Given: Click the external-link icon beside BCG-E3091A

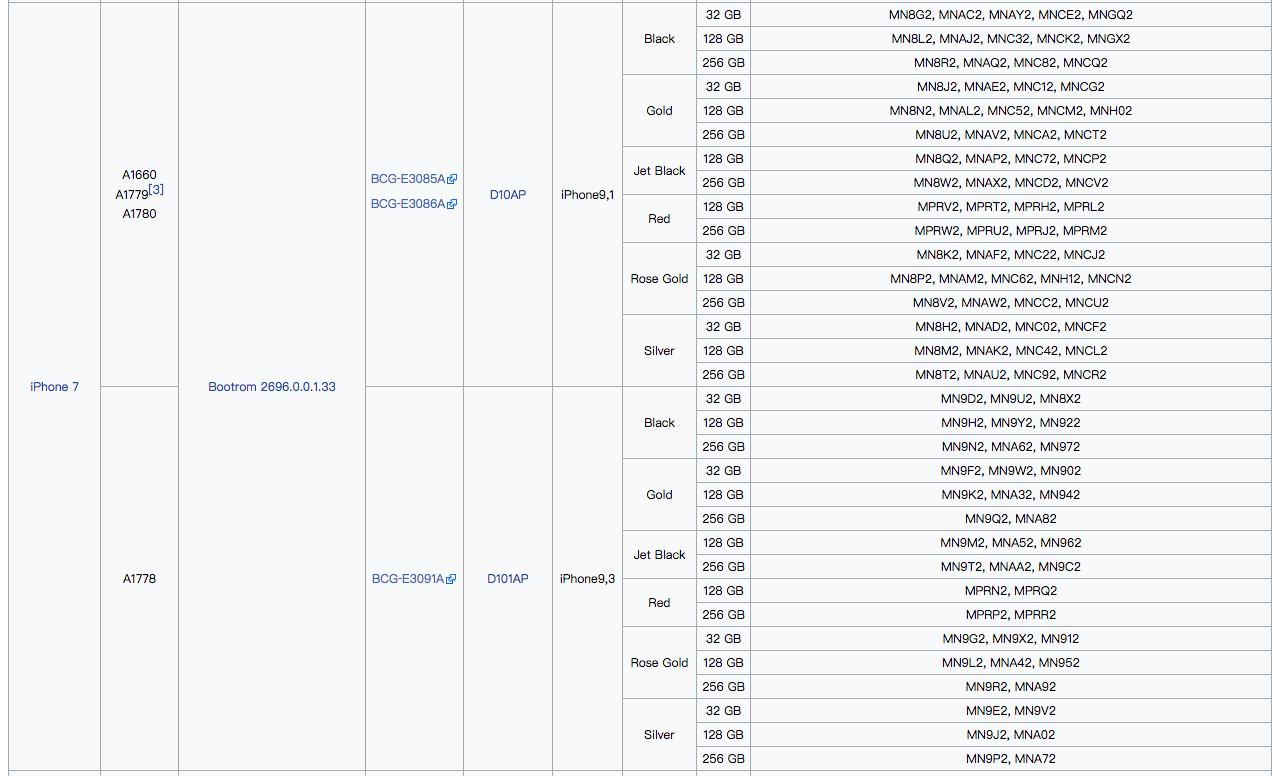Looking at the screenshot, I should coord(451,579).
